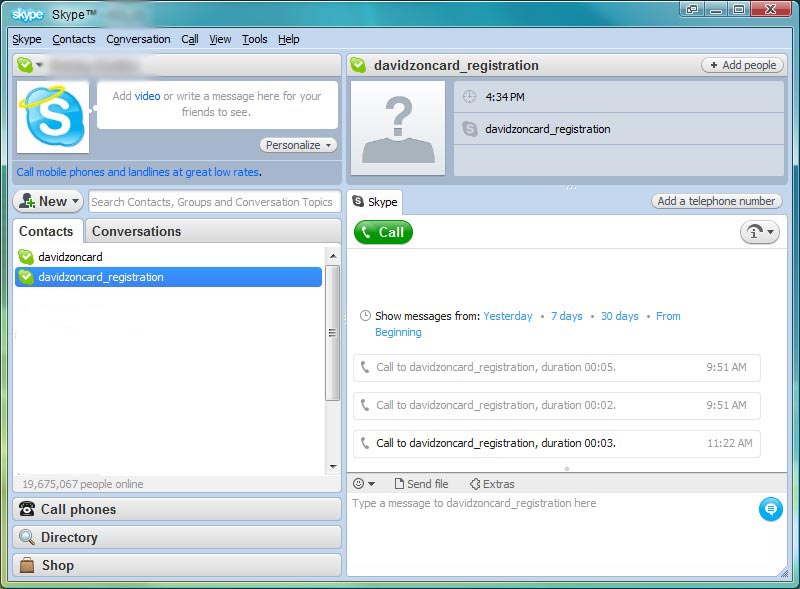
Task: Select the davidzoncard contact
Action: click(70, 257)
